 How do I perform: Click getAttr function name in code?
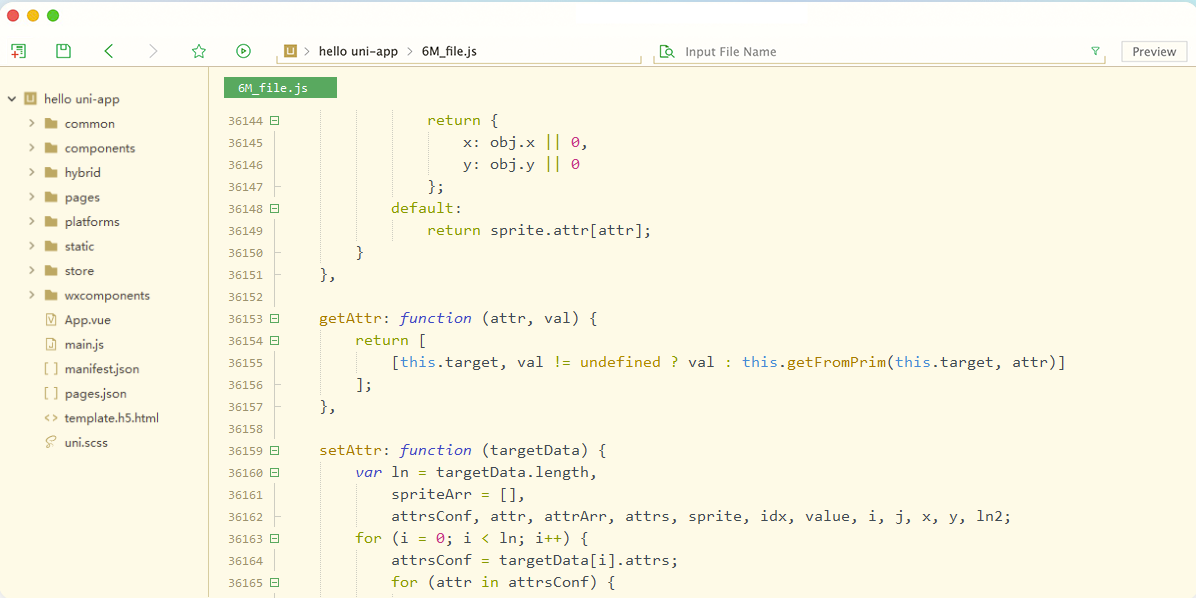(350, 318)
